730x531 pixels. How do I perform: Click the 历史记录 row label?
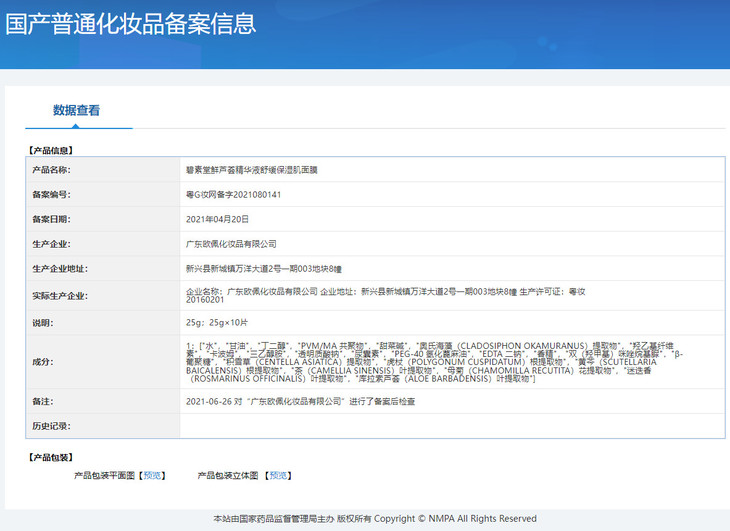tap(51, 426)
